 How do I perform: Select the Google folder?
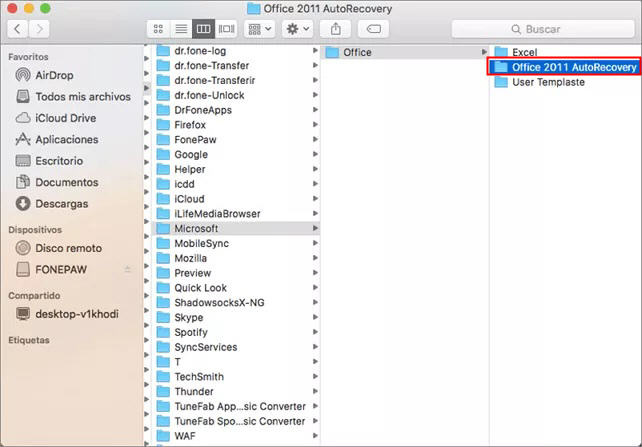[236, 154]
